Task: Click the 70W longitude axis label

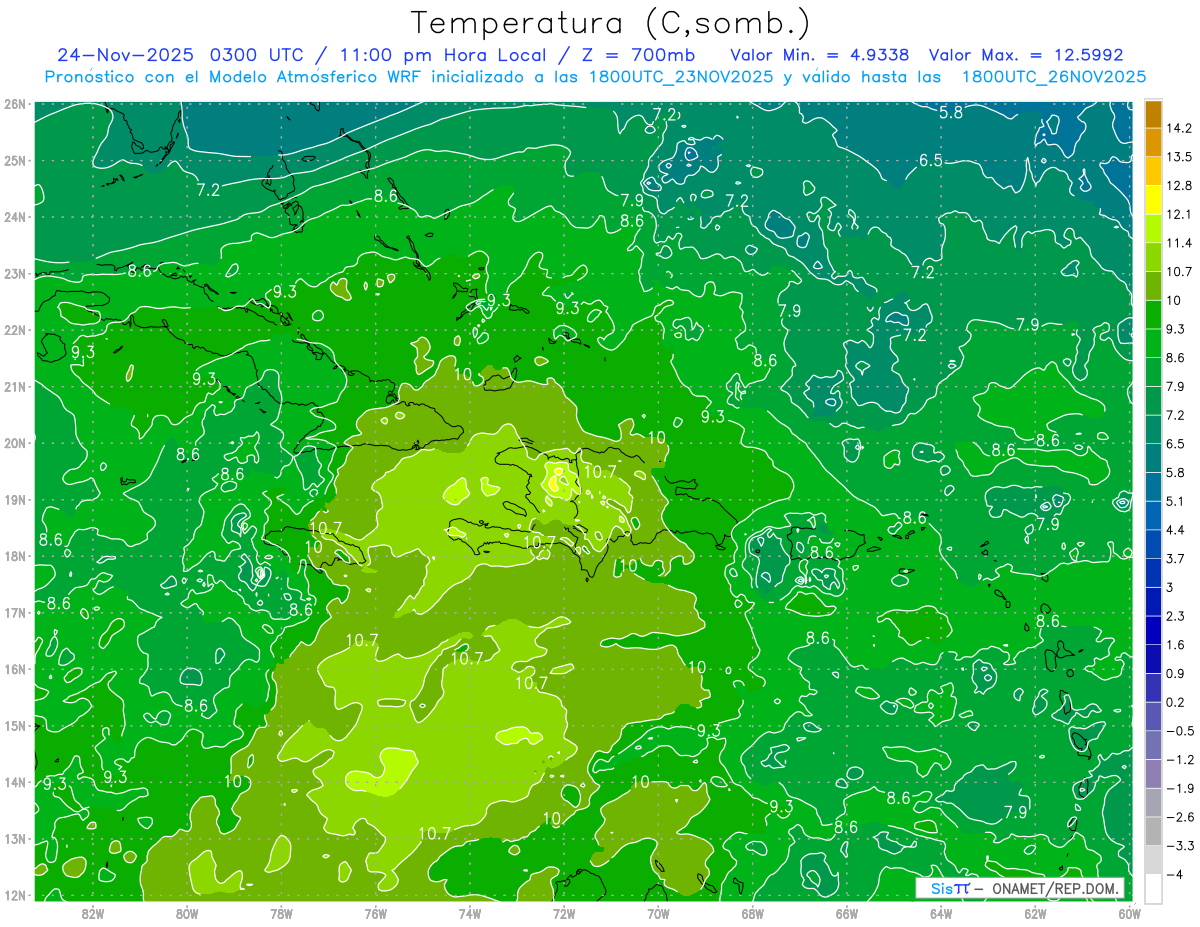Action: [658, 913]
